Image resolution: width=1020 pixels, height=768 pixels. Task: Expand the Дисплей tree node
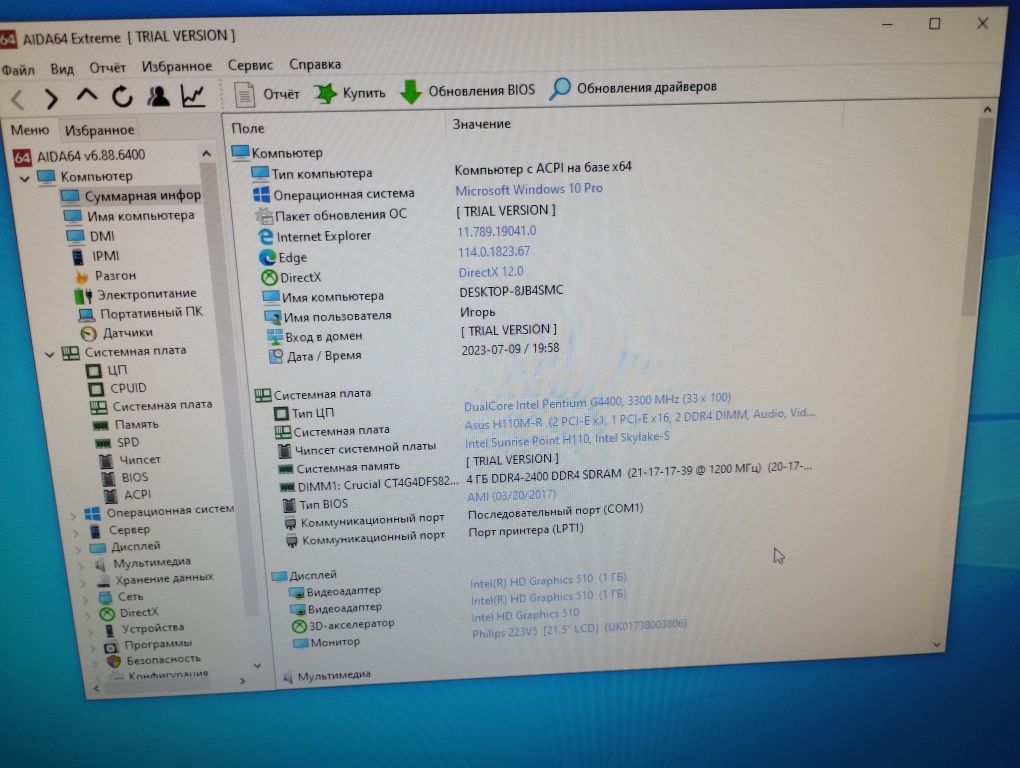[79, 549]
